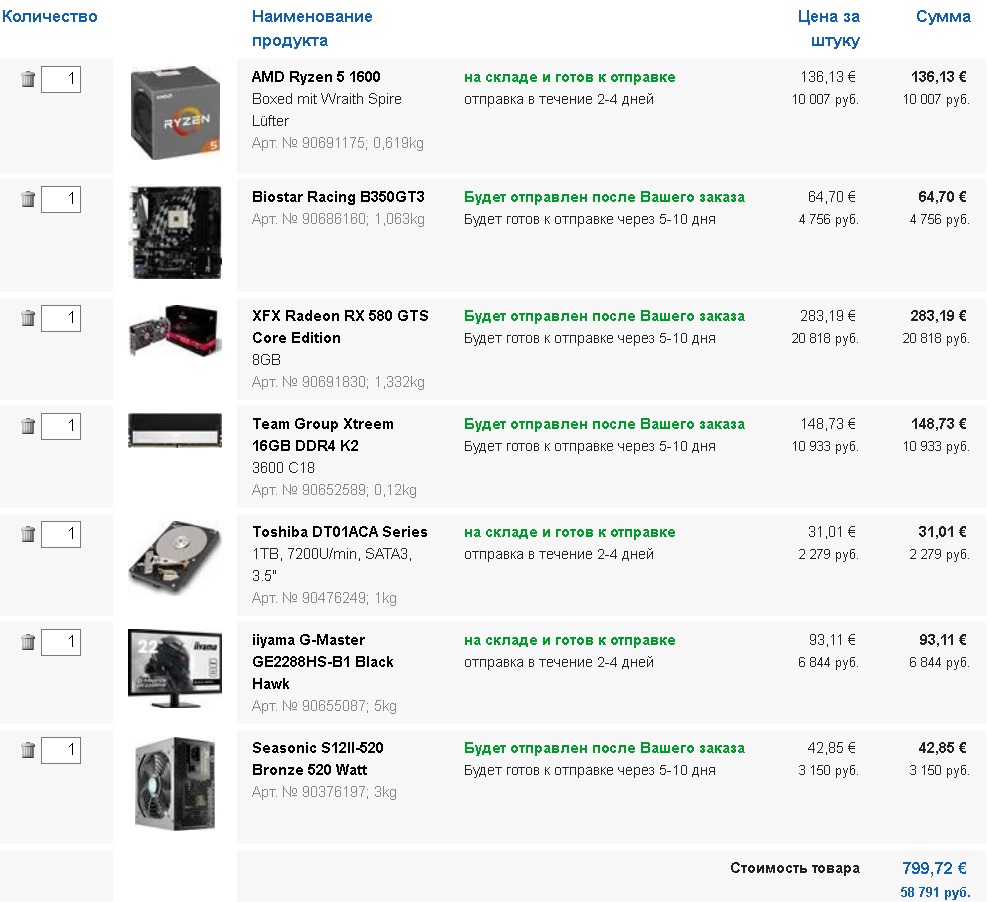Edit quantity of Seasonic S12II-520
This screenshot has width=989, height=902.
click(61, 750)
